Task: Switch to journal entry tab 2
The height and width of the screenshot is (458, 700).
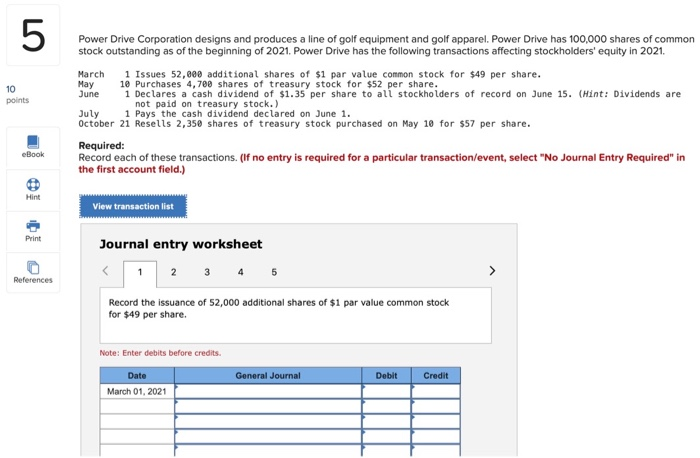Action: click(x=173, y=272)
